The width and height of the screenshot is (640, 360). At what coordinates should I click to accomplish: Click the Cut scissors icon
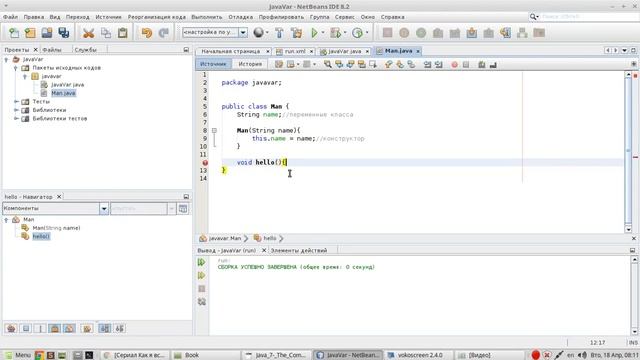(x=88, y=33)
